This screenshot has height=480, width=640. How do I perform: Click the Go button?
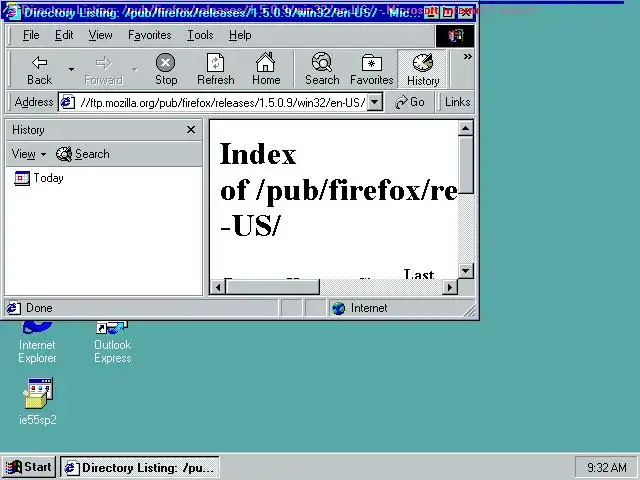tap(410, 102)
